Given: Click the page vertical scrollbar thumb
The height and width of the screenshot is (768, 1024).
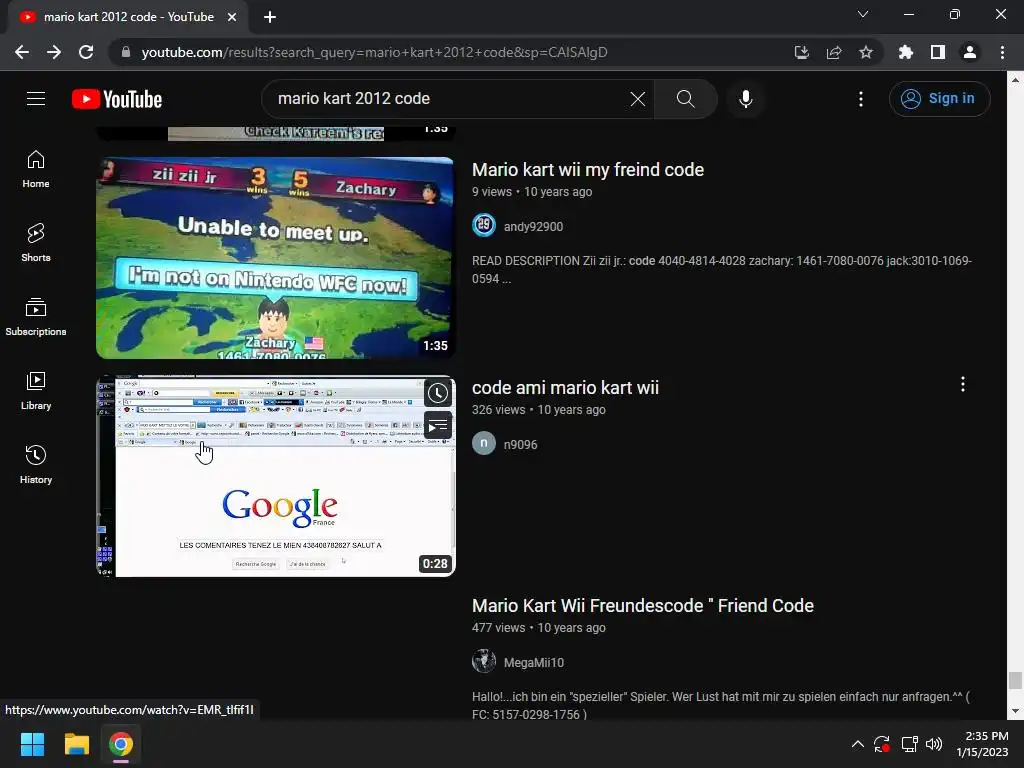Looking at the screenshot, I should click(1014, 680).
